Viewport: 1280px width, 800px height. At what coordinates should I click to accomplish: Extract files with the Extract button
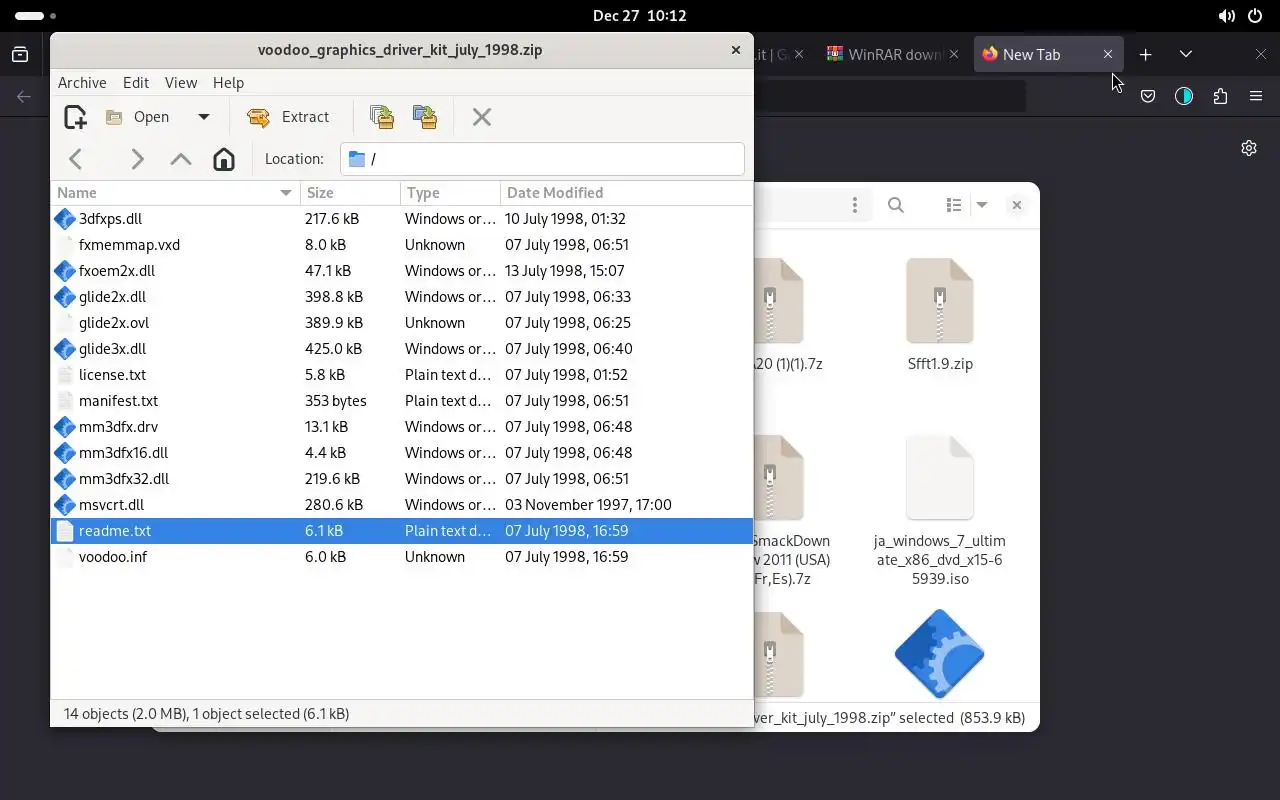(288, 117)
